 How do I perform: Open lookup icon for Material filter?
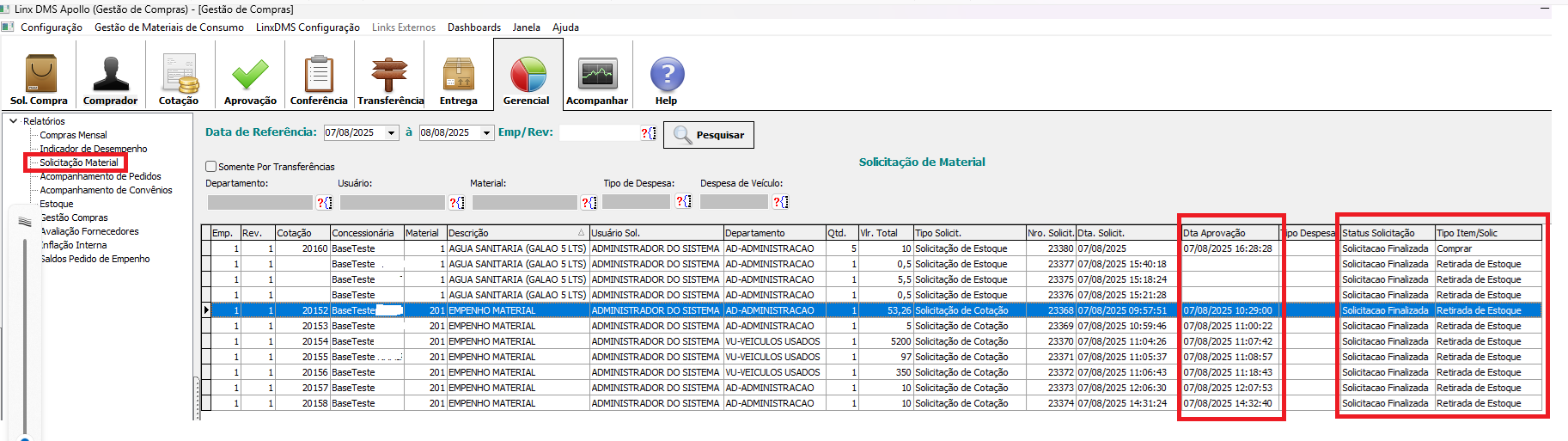(589, 202)
